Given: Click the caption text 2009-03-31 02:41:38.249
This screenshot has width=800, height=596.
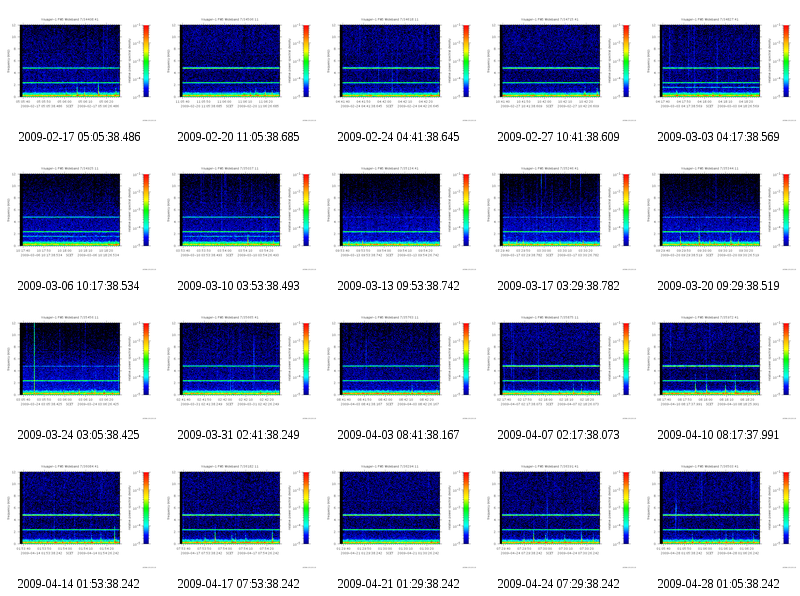Looking at the screenshot, I should click(x=238, y=435).
